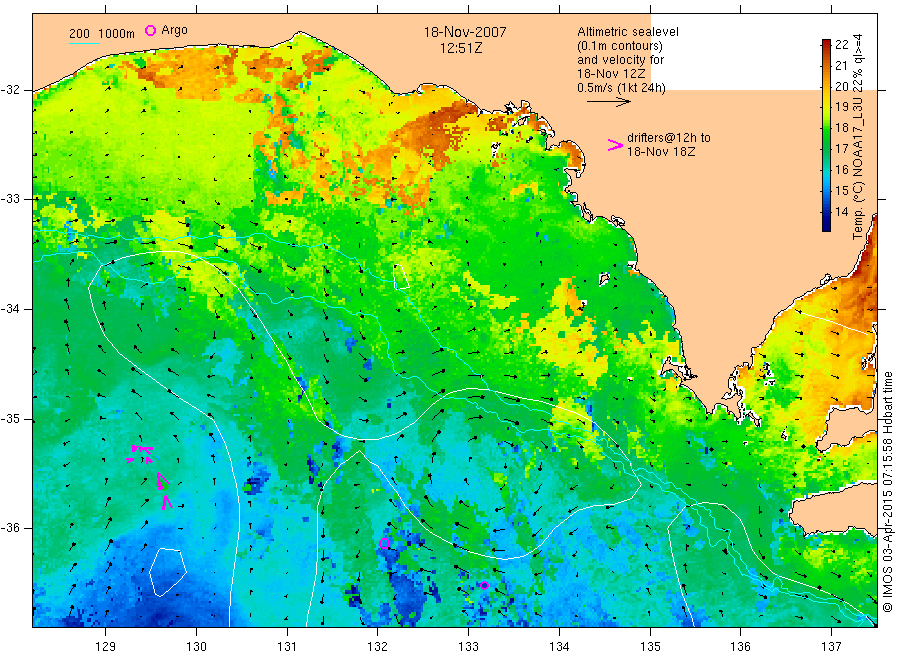This screenshot has height=660, width=900.
Task: Click the '136' longitude axis label
Action: 740,647
